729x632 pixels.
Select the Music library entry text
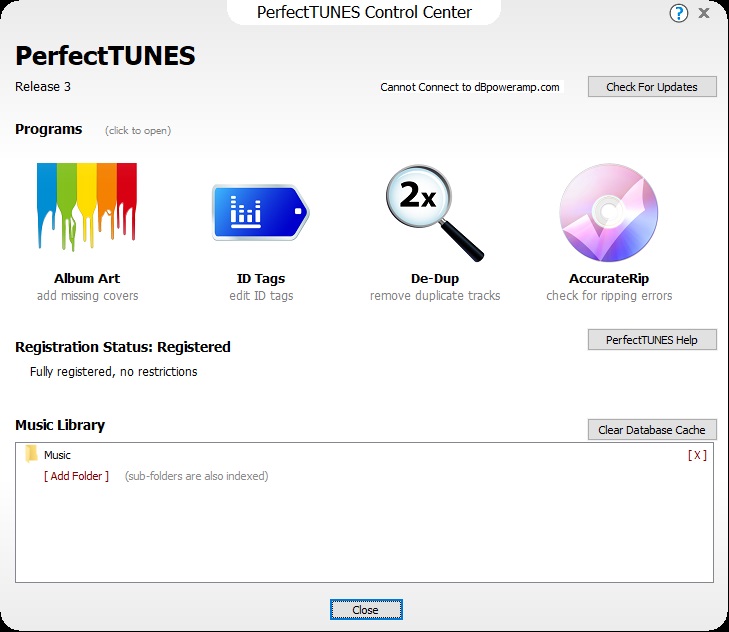(57, 455)
